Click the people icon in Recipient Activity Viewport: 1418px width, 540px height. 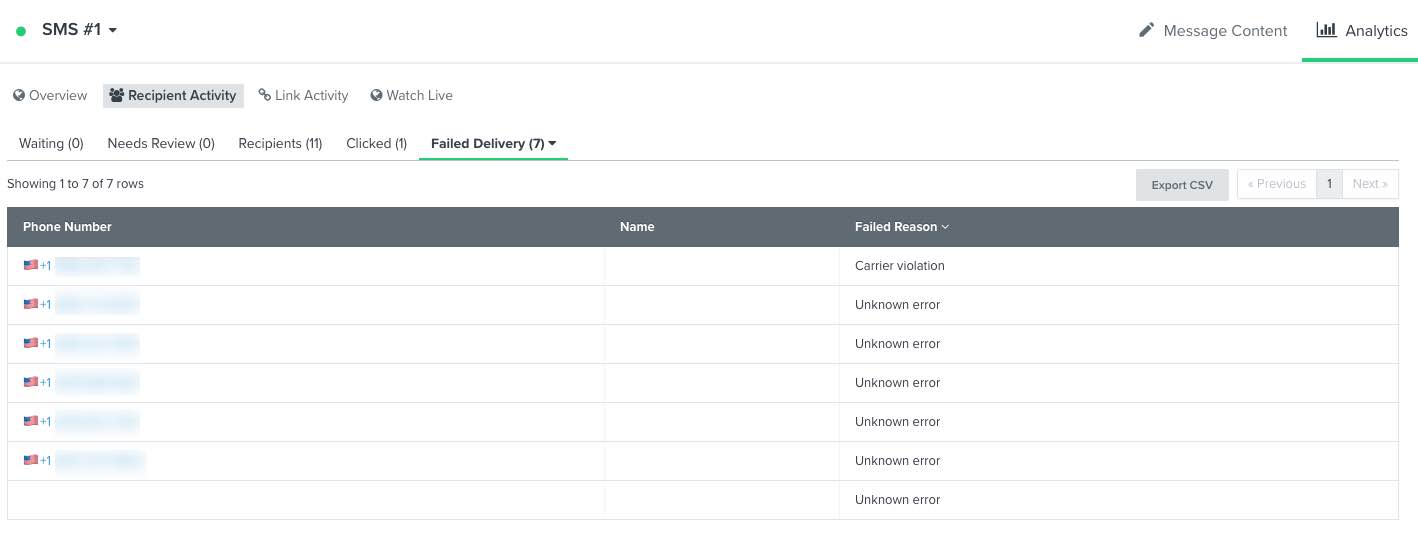tap(117, 96)
